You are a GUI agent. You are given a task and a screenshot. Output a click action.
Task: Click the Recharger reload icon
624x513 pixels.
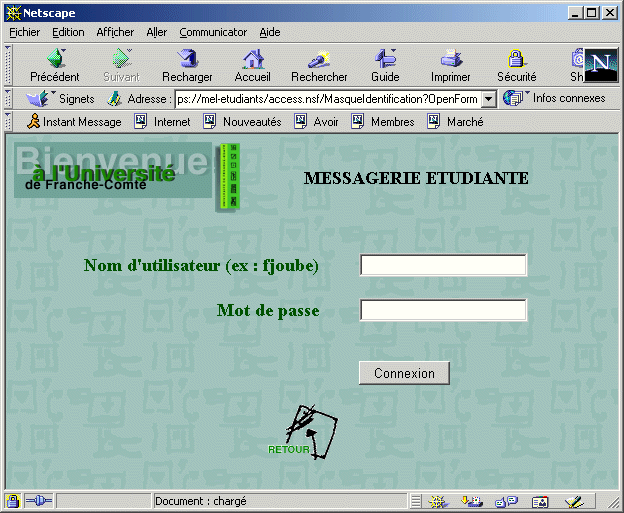(187, 59)
